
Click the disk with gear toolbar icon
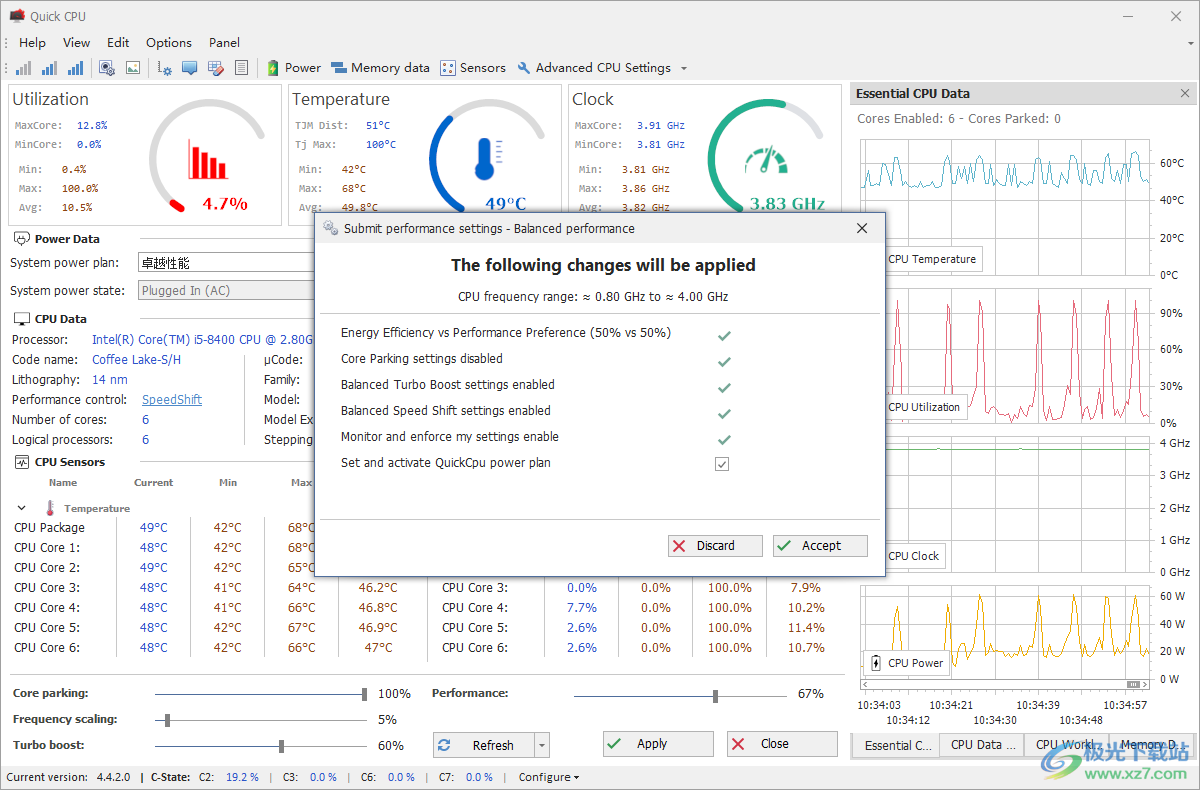tap(107, 68)
